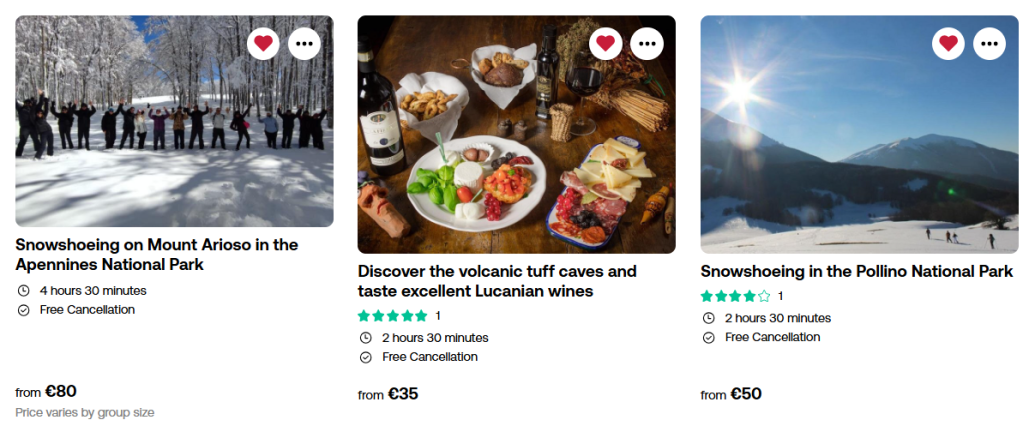Open more options on volcanic tuff caves card
Image resolution: width=1023 pixels, height=426 pixels.
(x=648, y=43)
